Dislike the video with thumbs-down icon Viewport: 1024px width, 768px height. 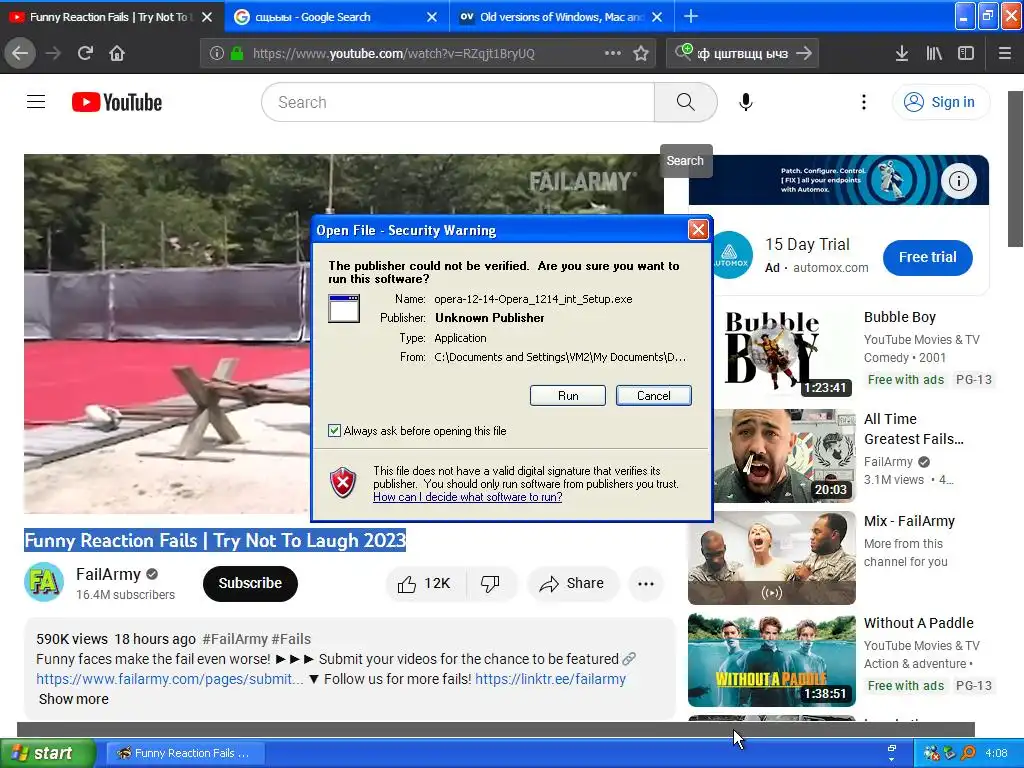pyautogui.click(x=490, y=584)
